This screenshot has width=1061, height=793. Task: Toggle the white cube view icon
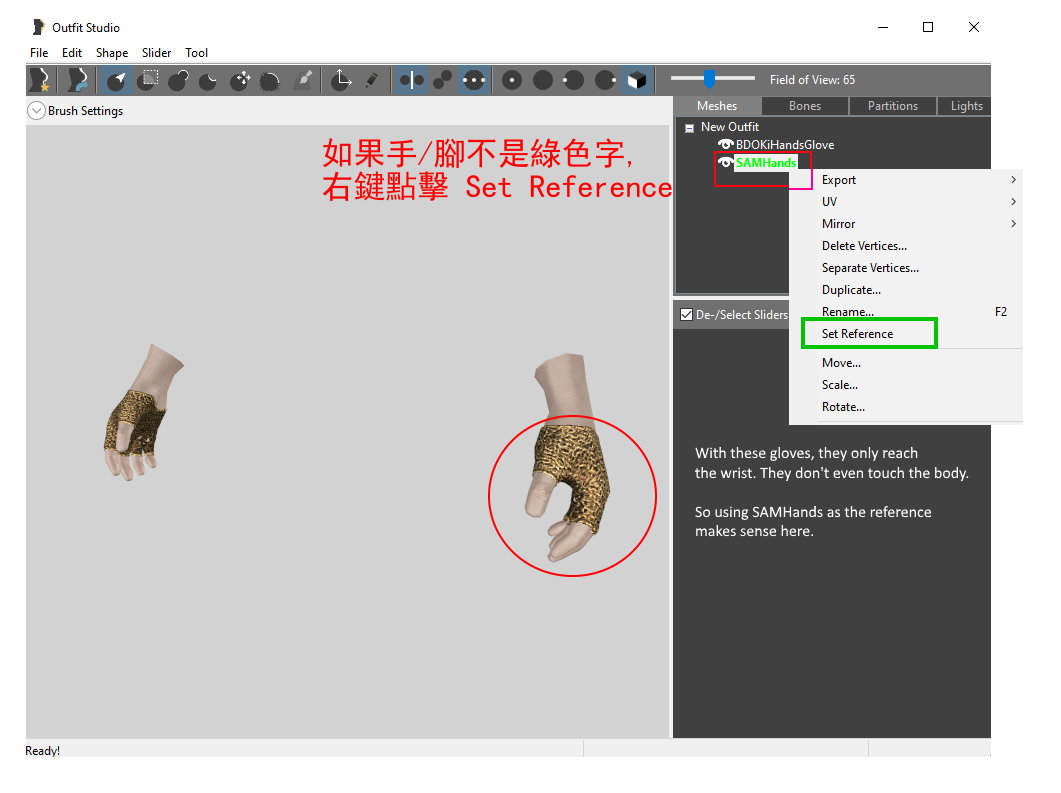(x=637, y=81)
